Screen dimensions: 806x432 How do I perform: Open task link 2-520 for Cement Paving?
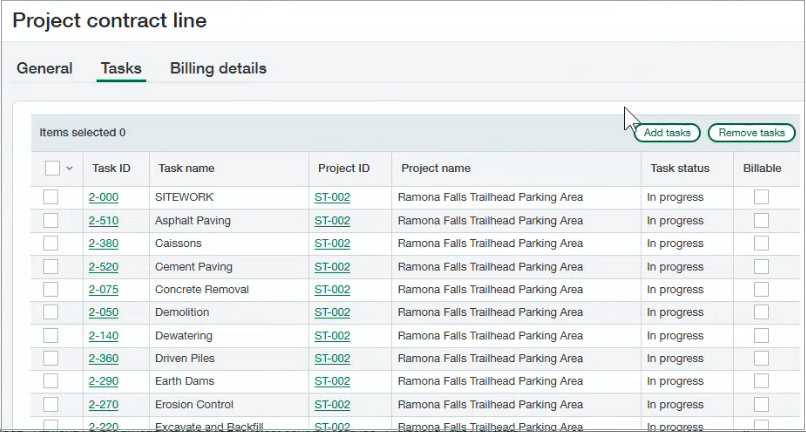click(103, 267)
